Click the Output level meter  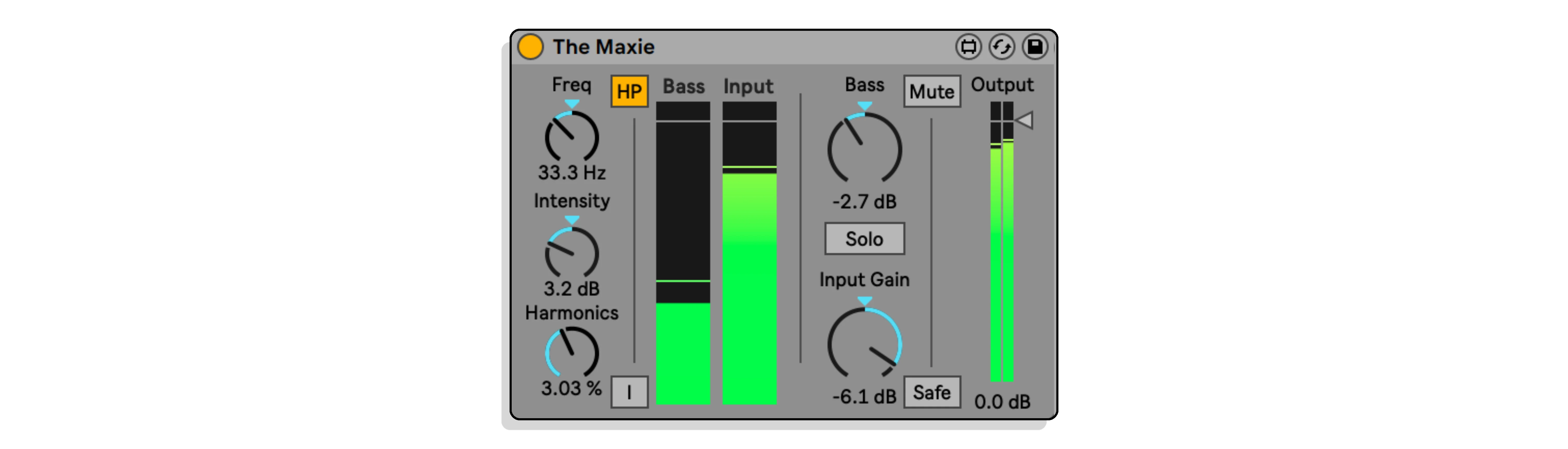coord(1001,241)
